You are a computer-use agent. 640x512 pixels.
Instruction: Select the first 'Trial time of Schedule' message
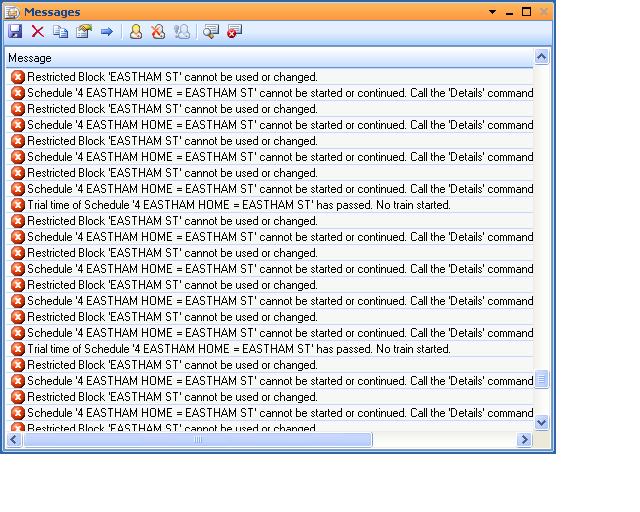tap(238, 205)
